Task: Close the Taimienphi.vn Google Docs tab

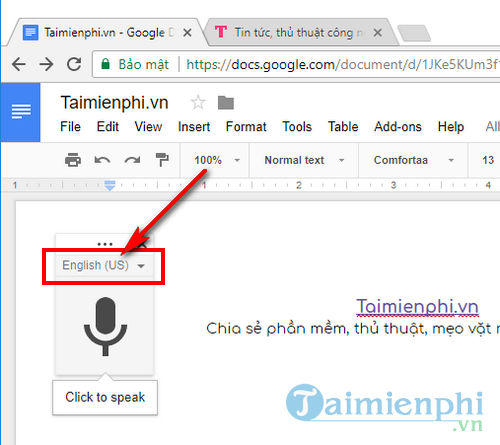Action: tap(187, 33)
